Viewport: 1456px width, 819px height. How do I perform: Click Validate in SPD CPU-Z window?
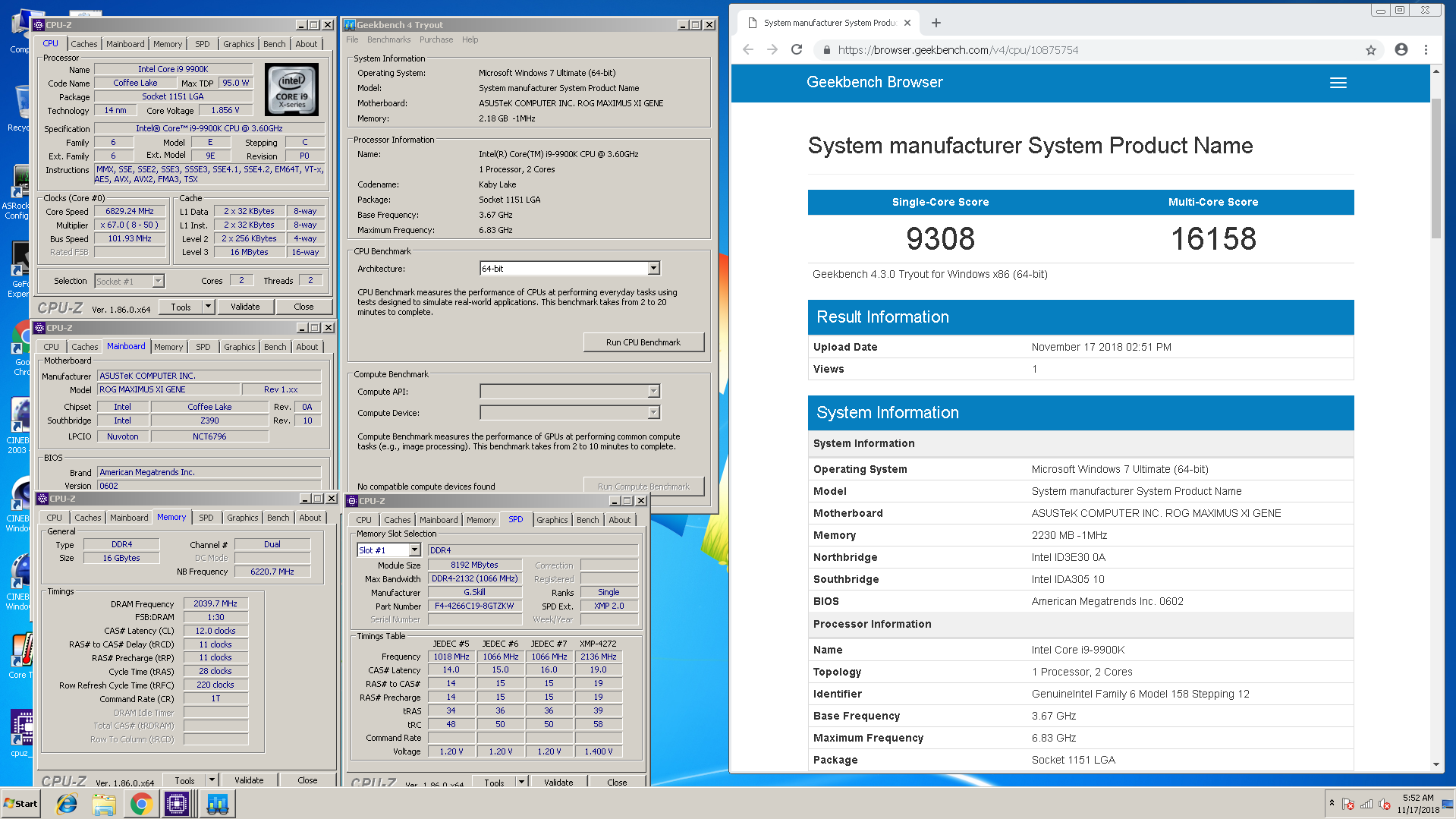[x=558, y=782]
